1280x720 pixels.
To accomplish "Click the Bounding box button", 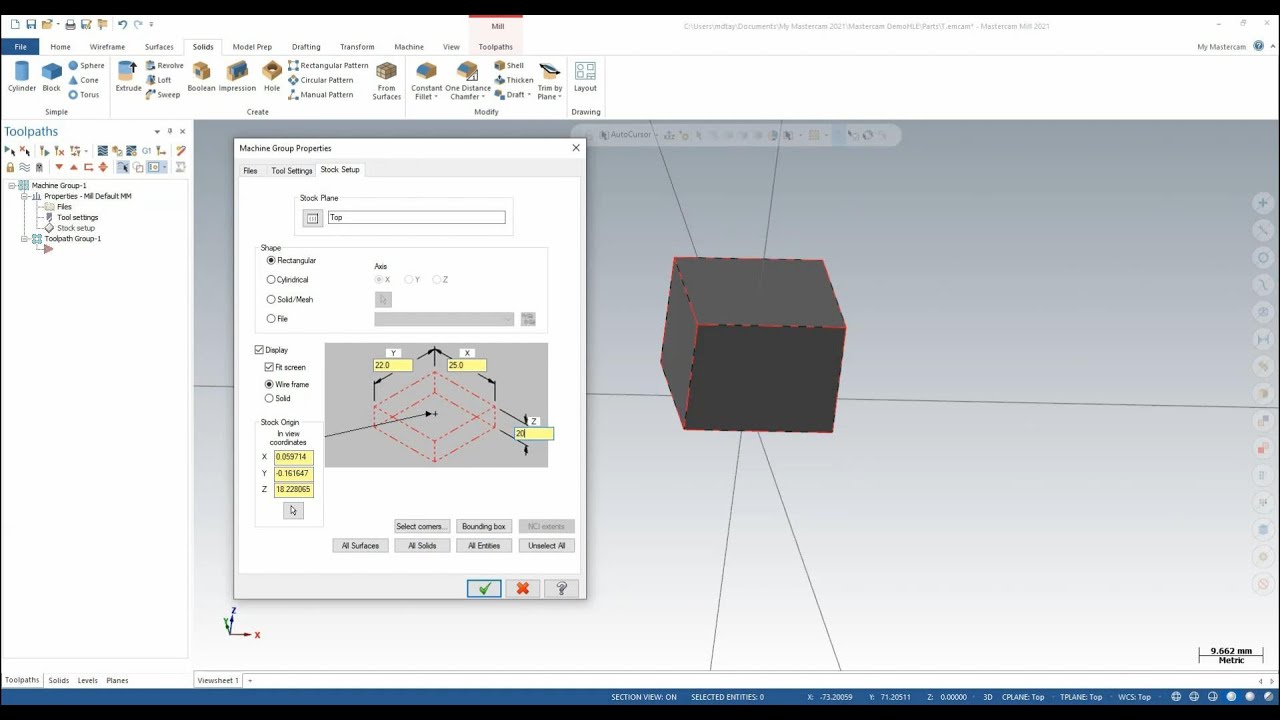I will point(484,527).
